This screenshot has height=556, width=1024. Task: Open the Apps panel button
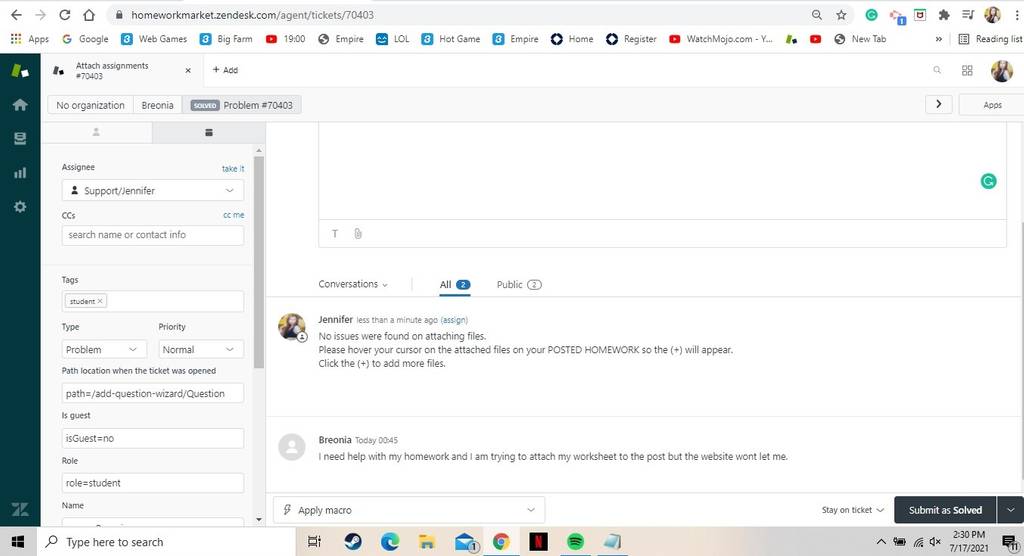991,105
